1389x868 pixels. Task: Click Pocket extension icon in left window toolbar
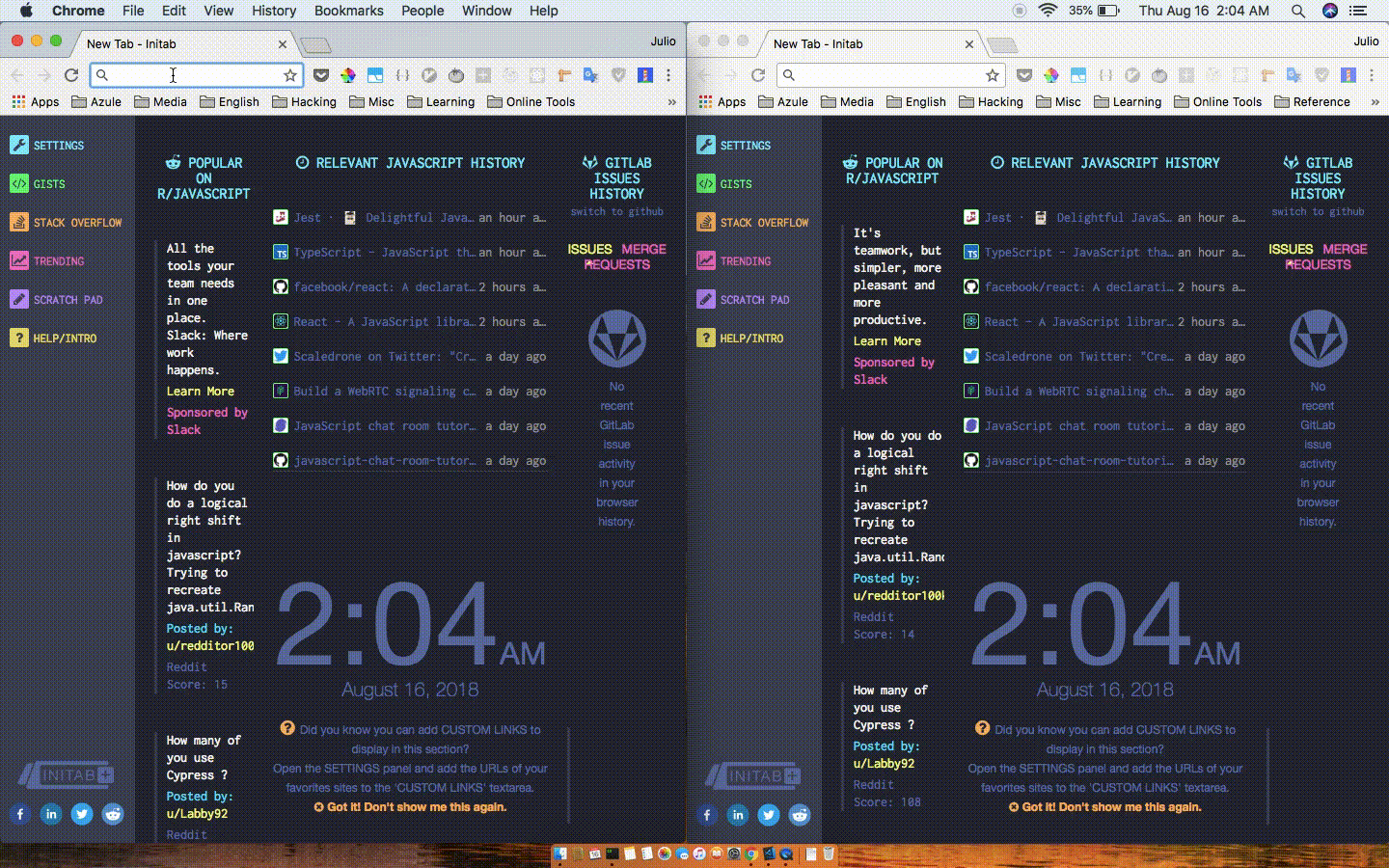tap(321, 75)
